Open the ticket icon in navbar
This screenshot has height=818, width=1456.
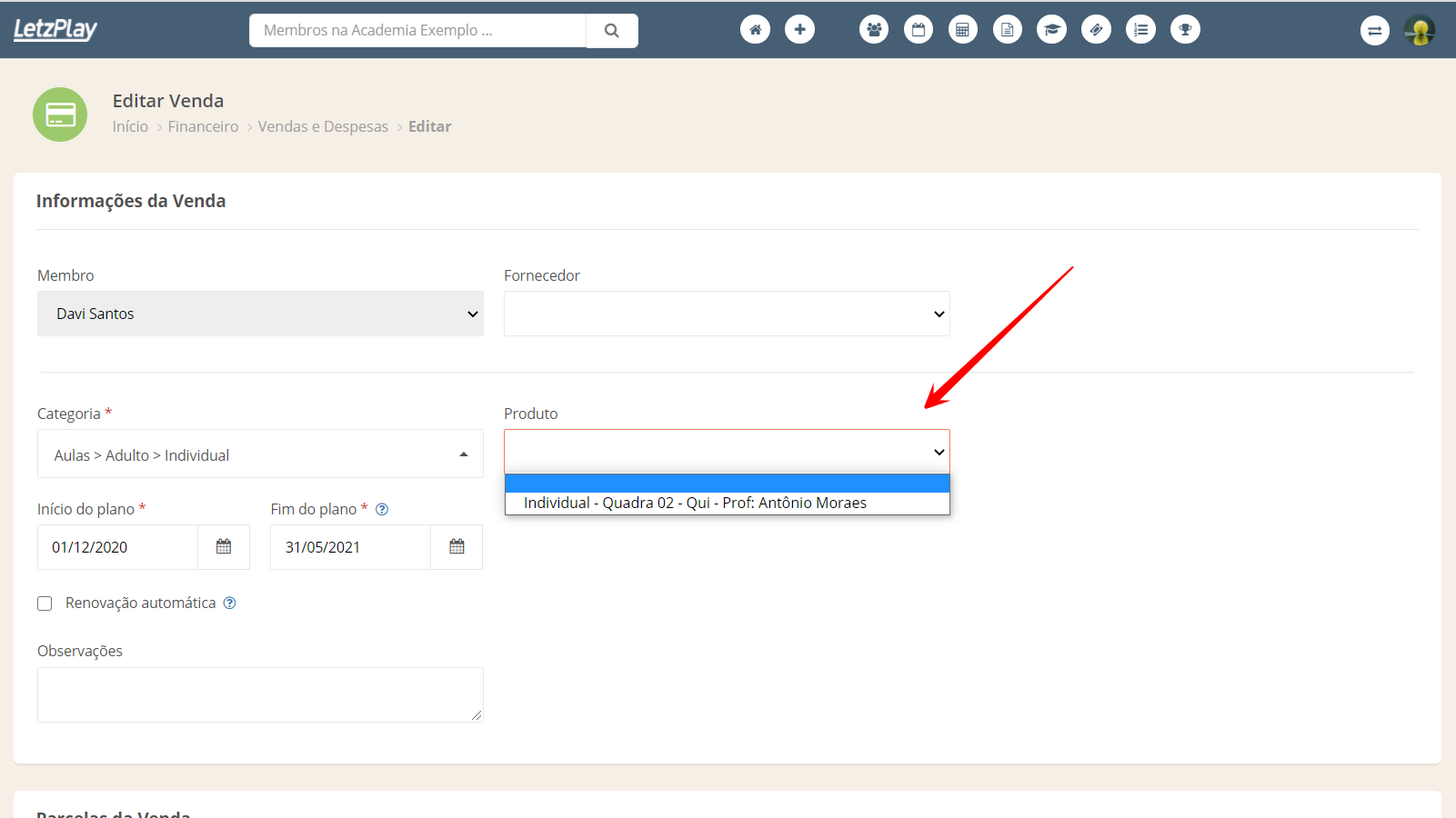pos(1096,30)
